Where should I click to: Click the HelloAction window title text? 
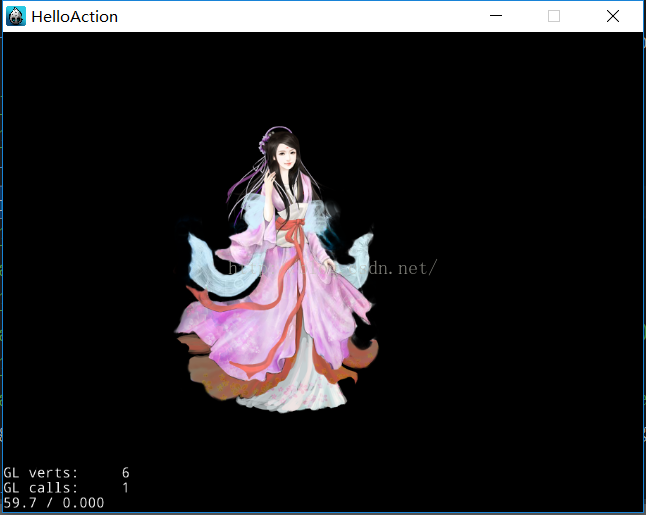coord(75,17)
